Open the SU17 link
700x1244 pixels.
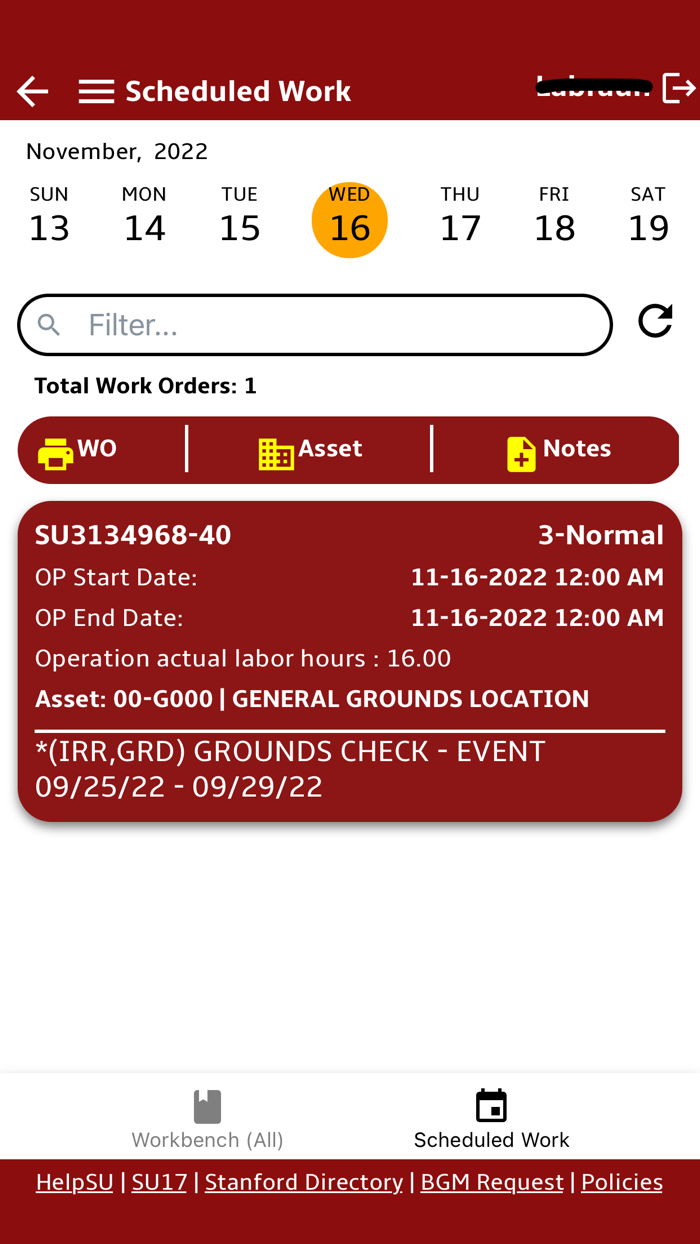[159, 1182]
